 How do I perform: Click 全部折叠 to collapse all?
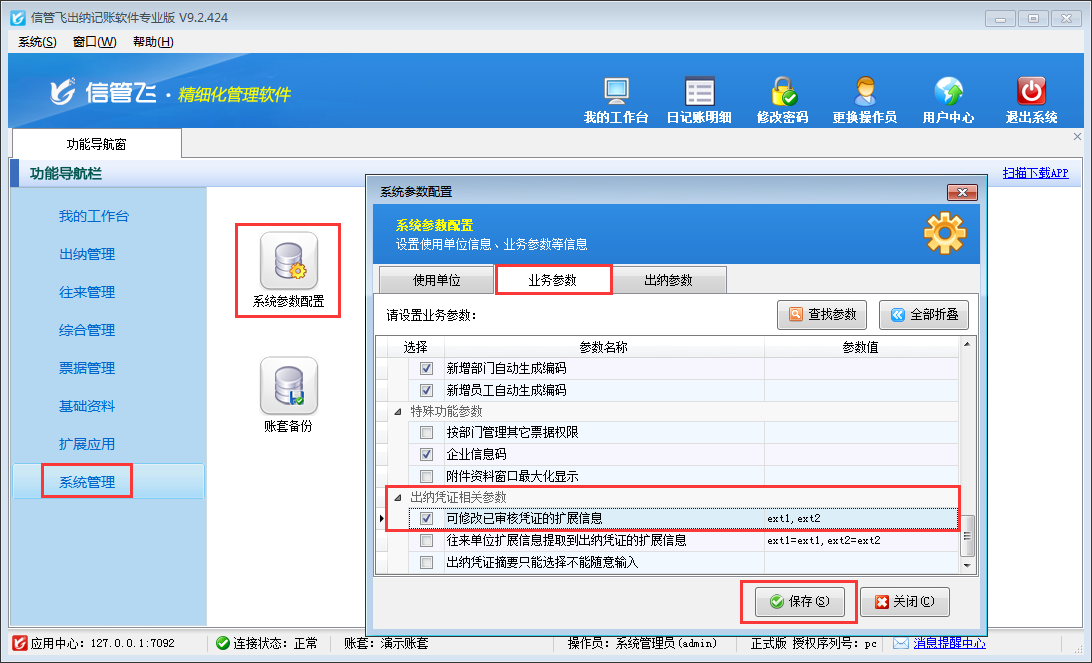point(924,315)
